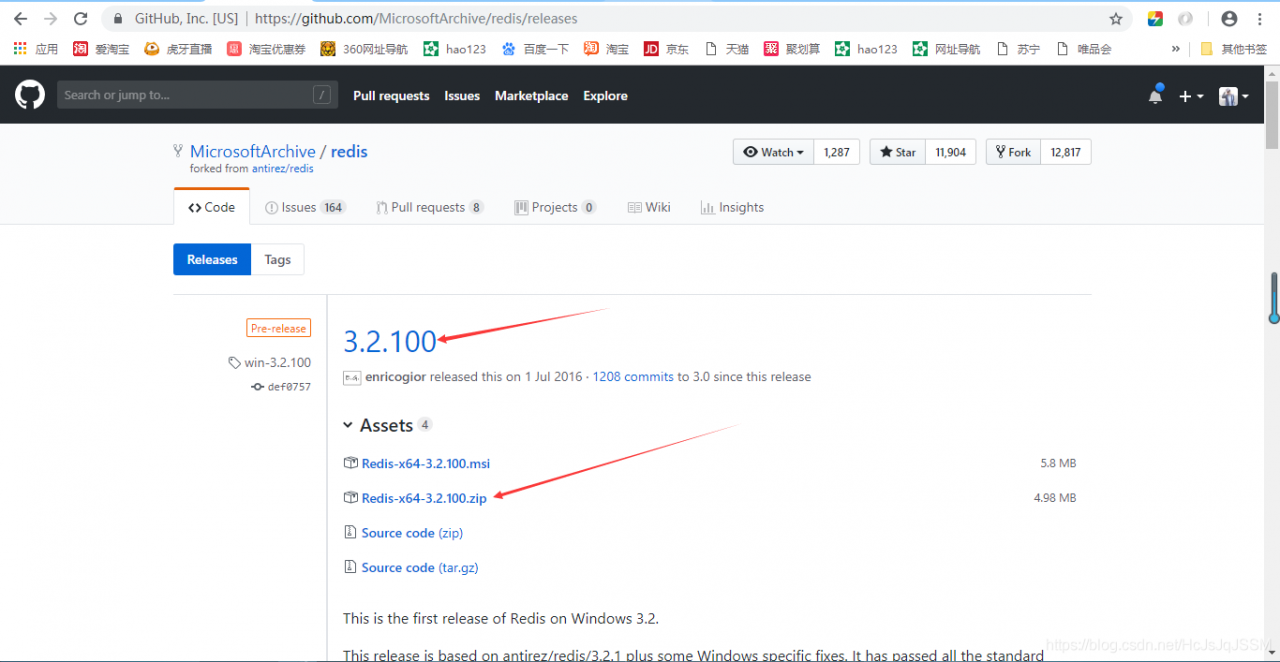This screenshot has width=1280, height=662.
Task: Open the 京东 bookmark
Action: click(666, 49)
